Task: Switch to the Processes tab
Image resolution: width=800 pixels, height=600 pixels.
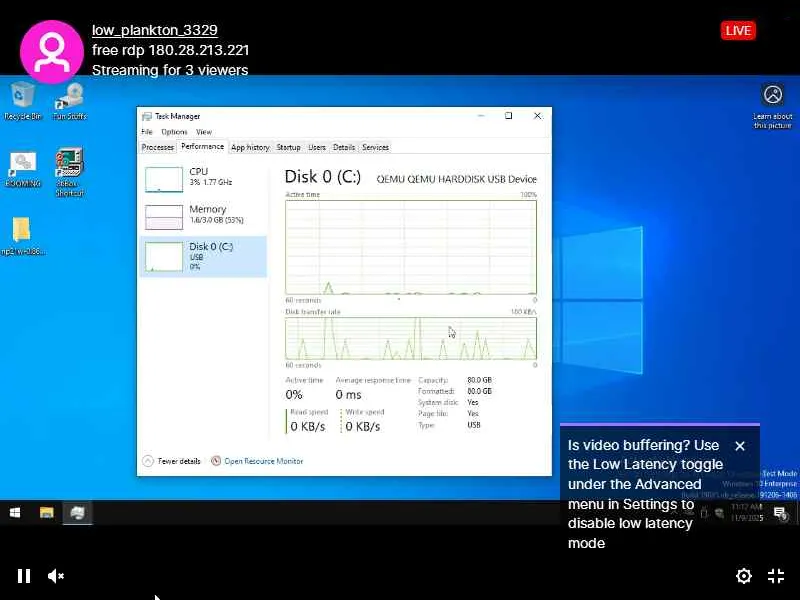Action: [x=158, y=147]
